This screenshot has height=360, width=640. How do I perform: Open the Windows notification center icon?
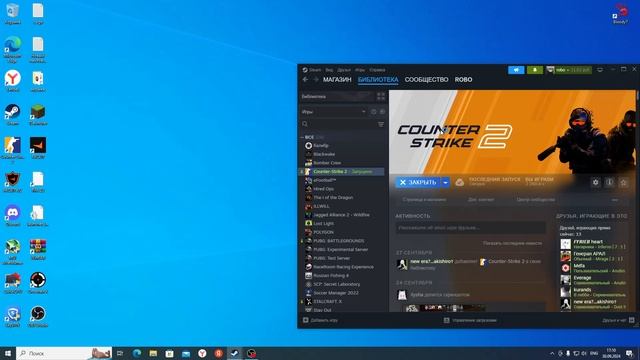click(x=629, y=353)
